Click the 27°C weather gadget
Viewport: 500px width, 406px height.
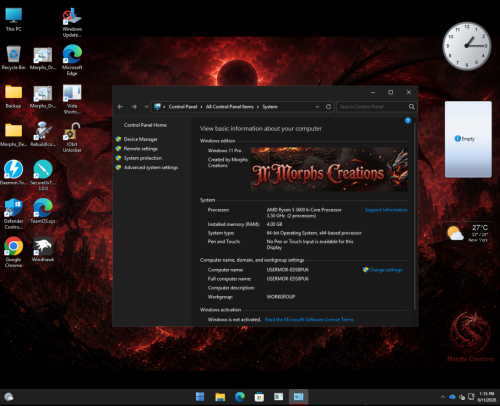[468, 233]
